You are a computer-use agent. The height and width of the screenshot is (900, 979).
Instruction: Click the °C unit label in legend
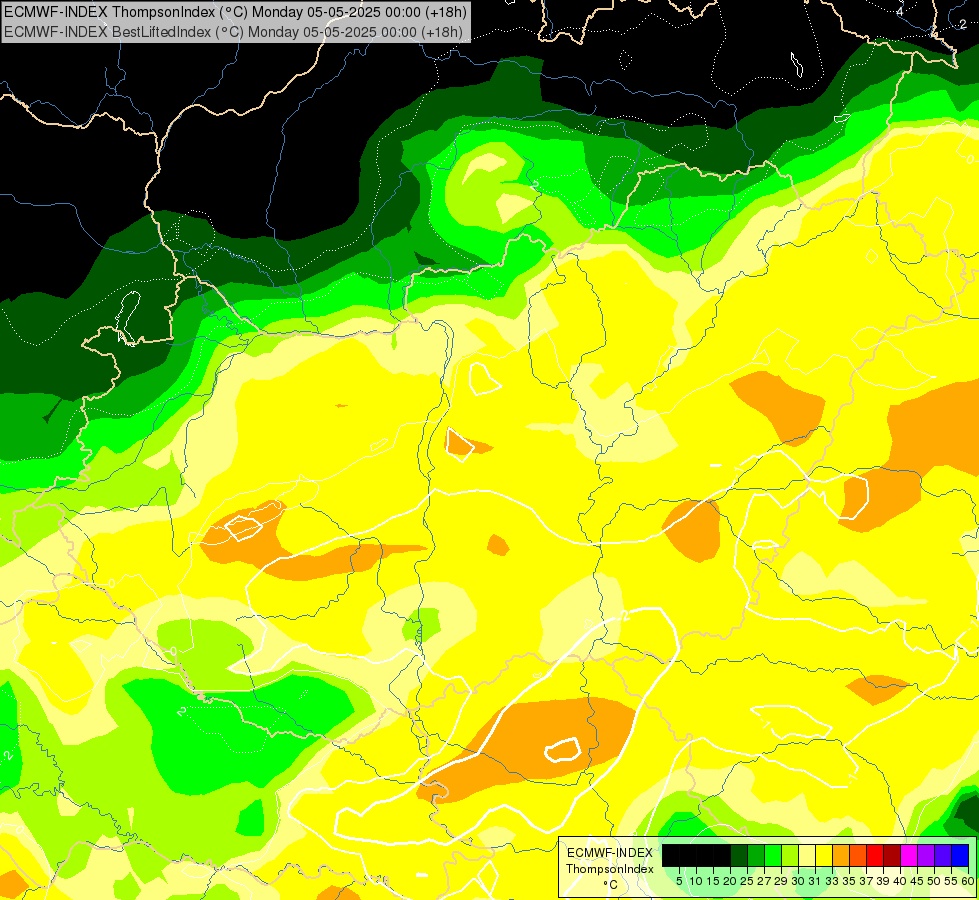610,885
